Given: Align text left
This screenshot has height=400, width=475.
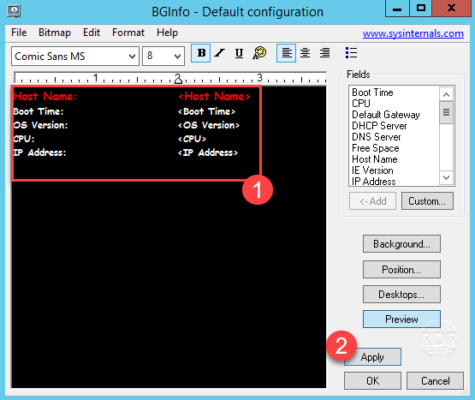Looking at the screenshot, I should click(x=286, y=53).
